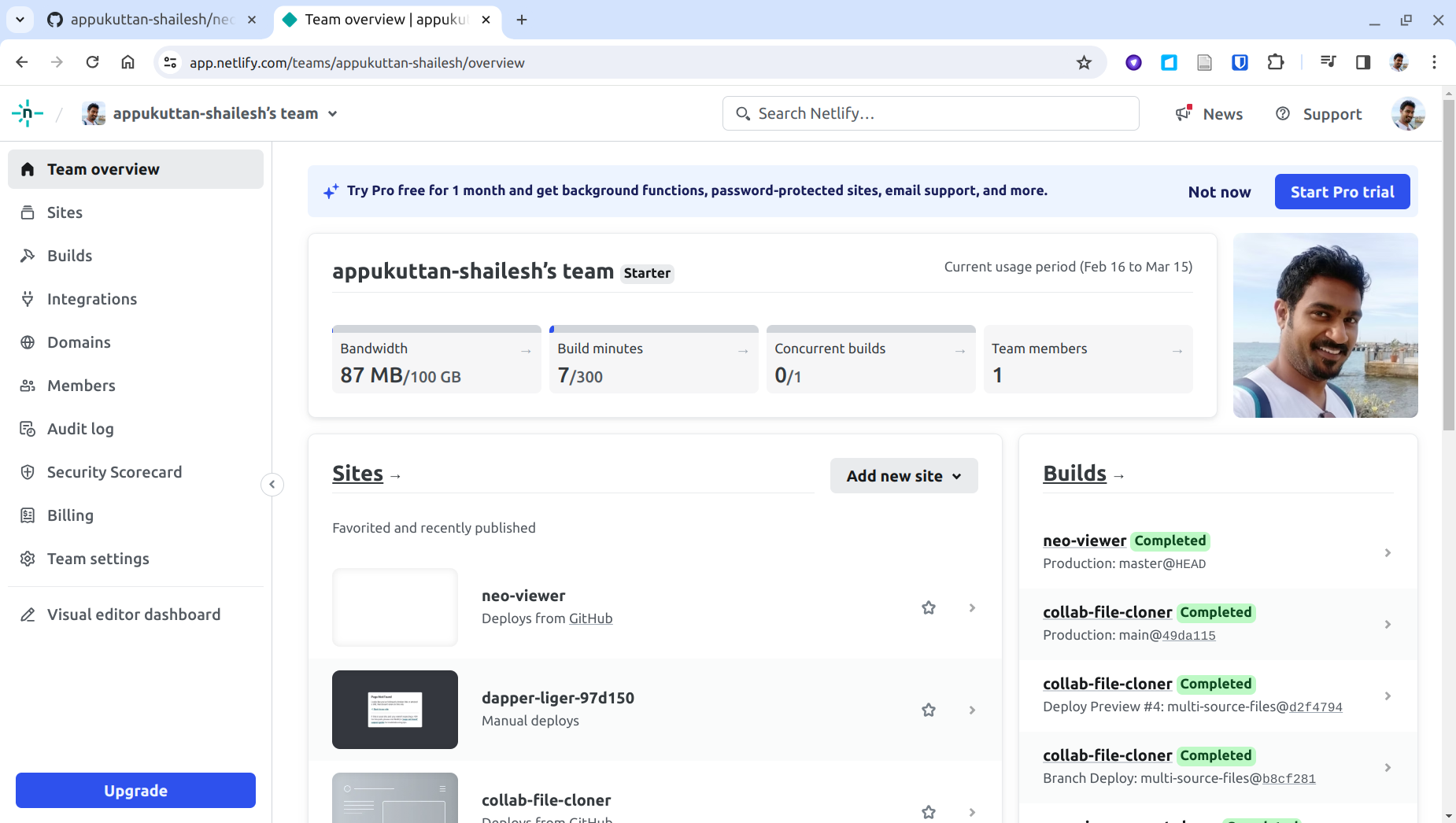Favorite the neo-viewer site
The height and width of the screenshot is (823, 1456).
pyautogui.click(x=928, y=607)
